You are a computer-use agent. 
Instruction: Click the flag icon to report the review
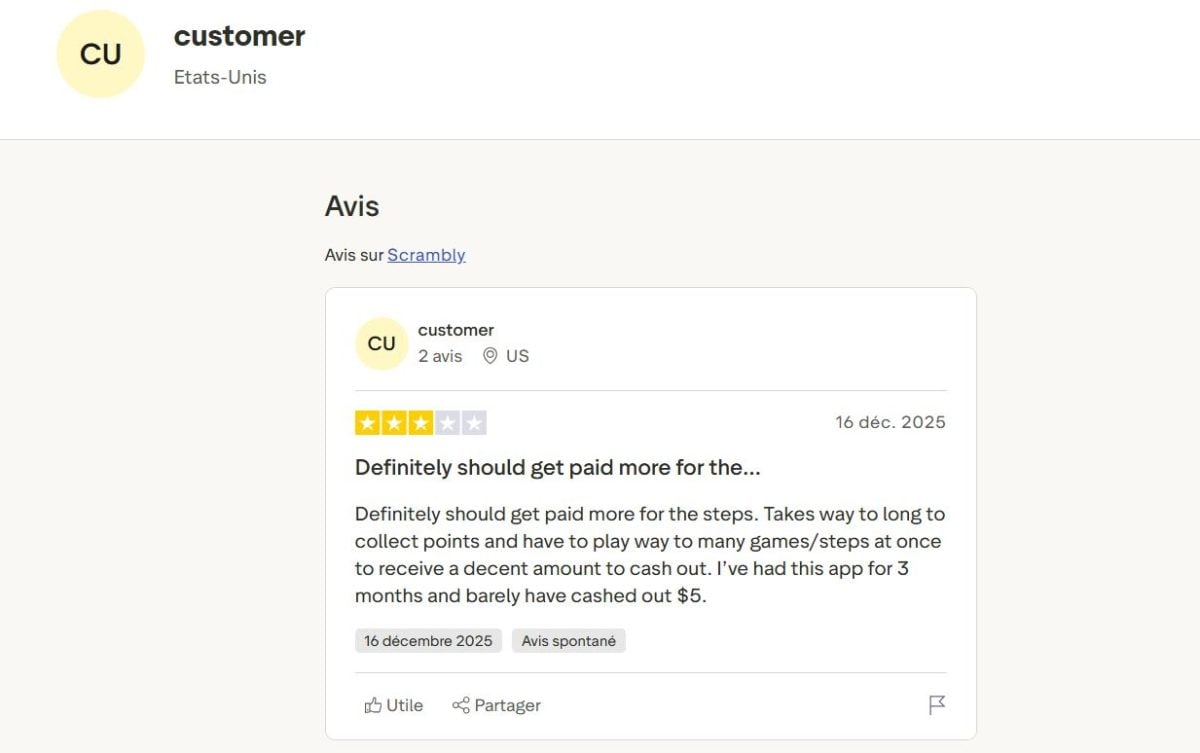click(x=936, y=705)
